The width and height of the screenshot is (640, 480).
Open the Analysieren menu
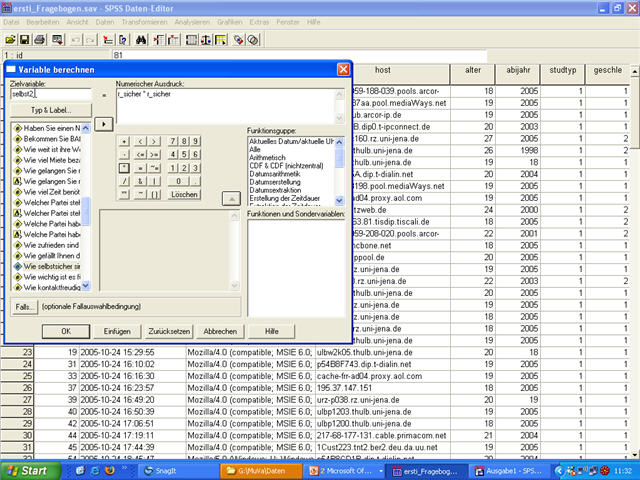click(x=191, y=21)
